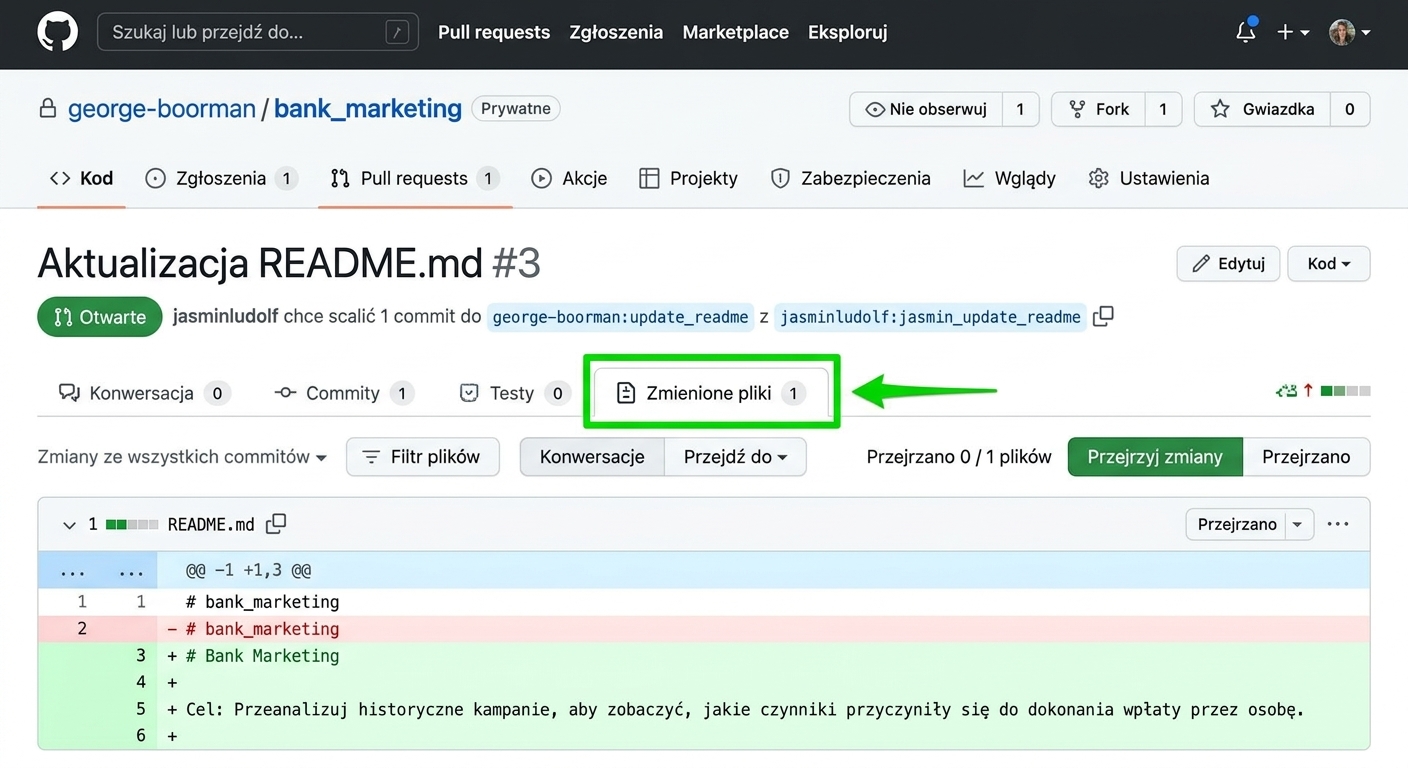
Task: Switch to the Testy tab
Action: pos(514,393)
